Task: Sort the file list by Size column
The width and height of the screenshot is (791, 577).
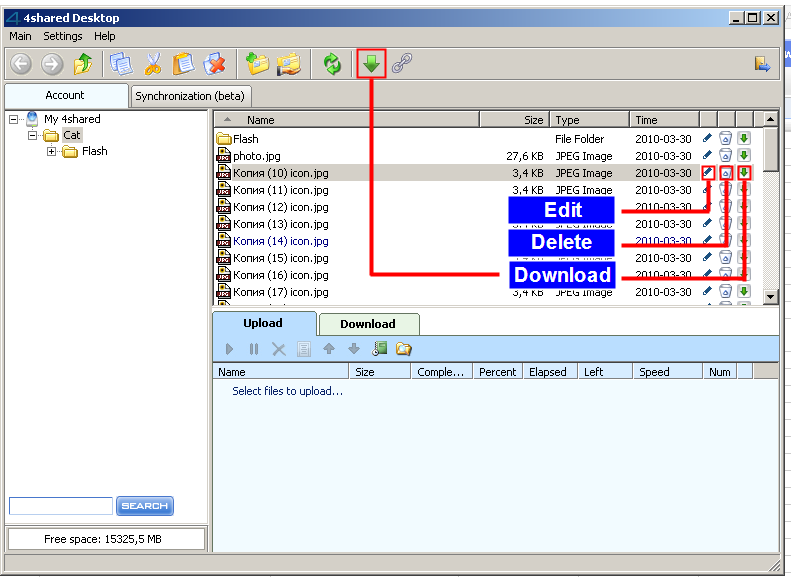Action: point(514,120)
